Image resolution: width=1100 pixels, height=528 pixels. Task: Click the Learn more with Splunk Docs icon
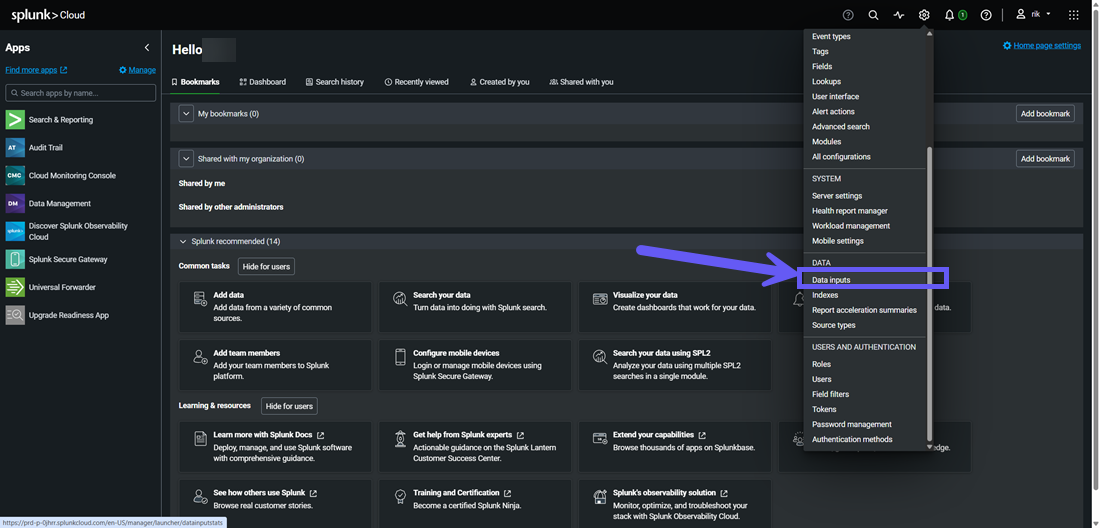200,438
